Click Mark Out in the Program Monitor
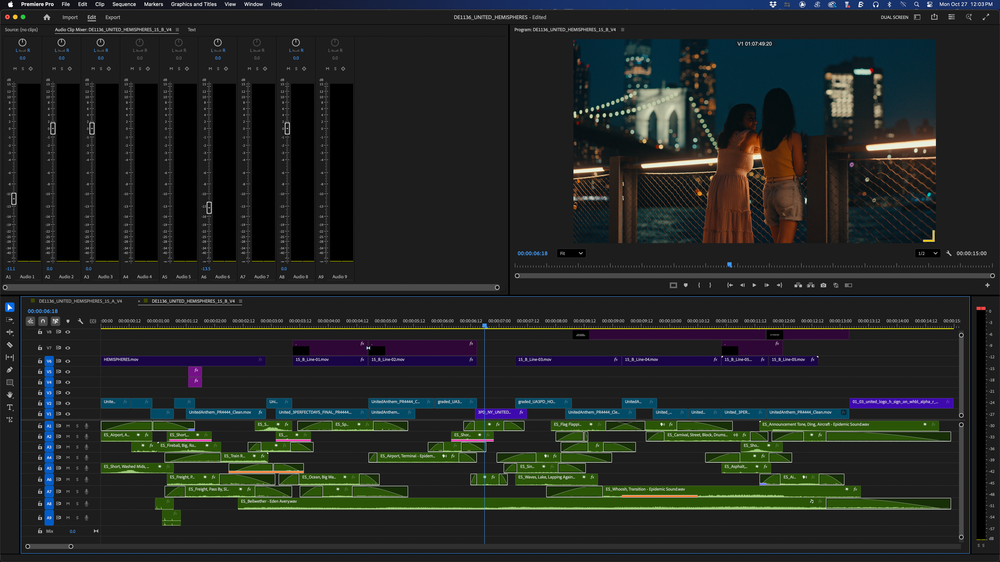The image size is (1000, 562). (x=710, y=285)
